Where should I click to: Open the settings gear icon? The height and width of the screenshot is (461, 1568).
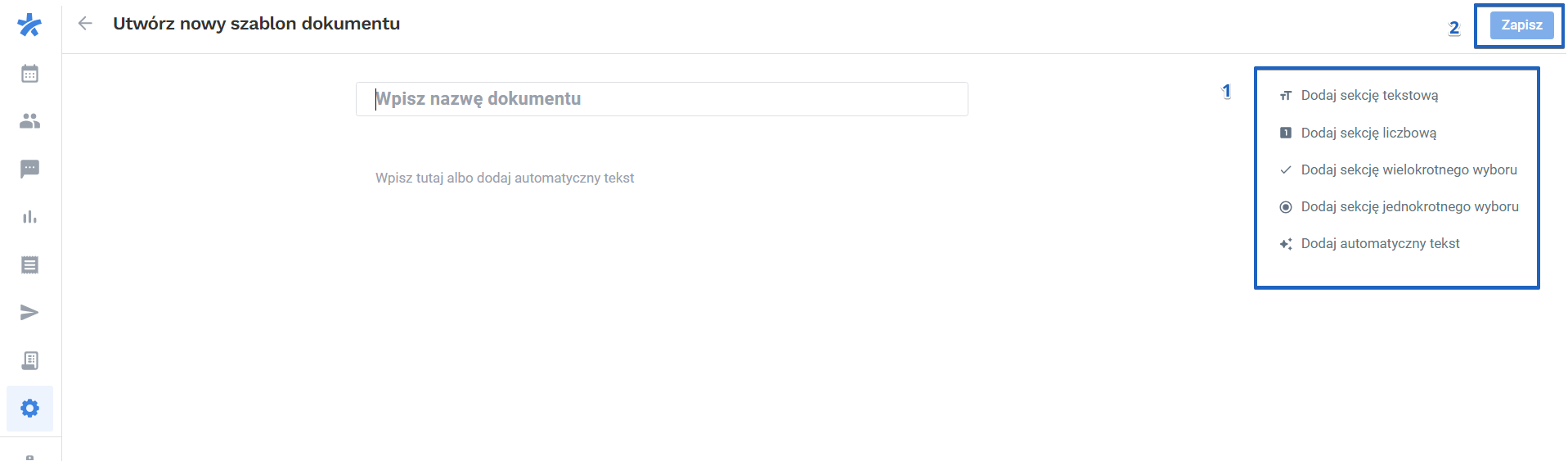tap(29, 408)
